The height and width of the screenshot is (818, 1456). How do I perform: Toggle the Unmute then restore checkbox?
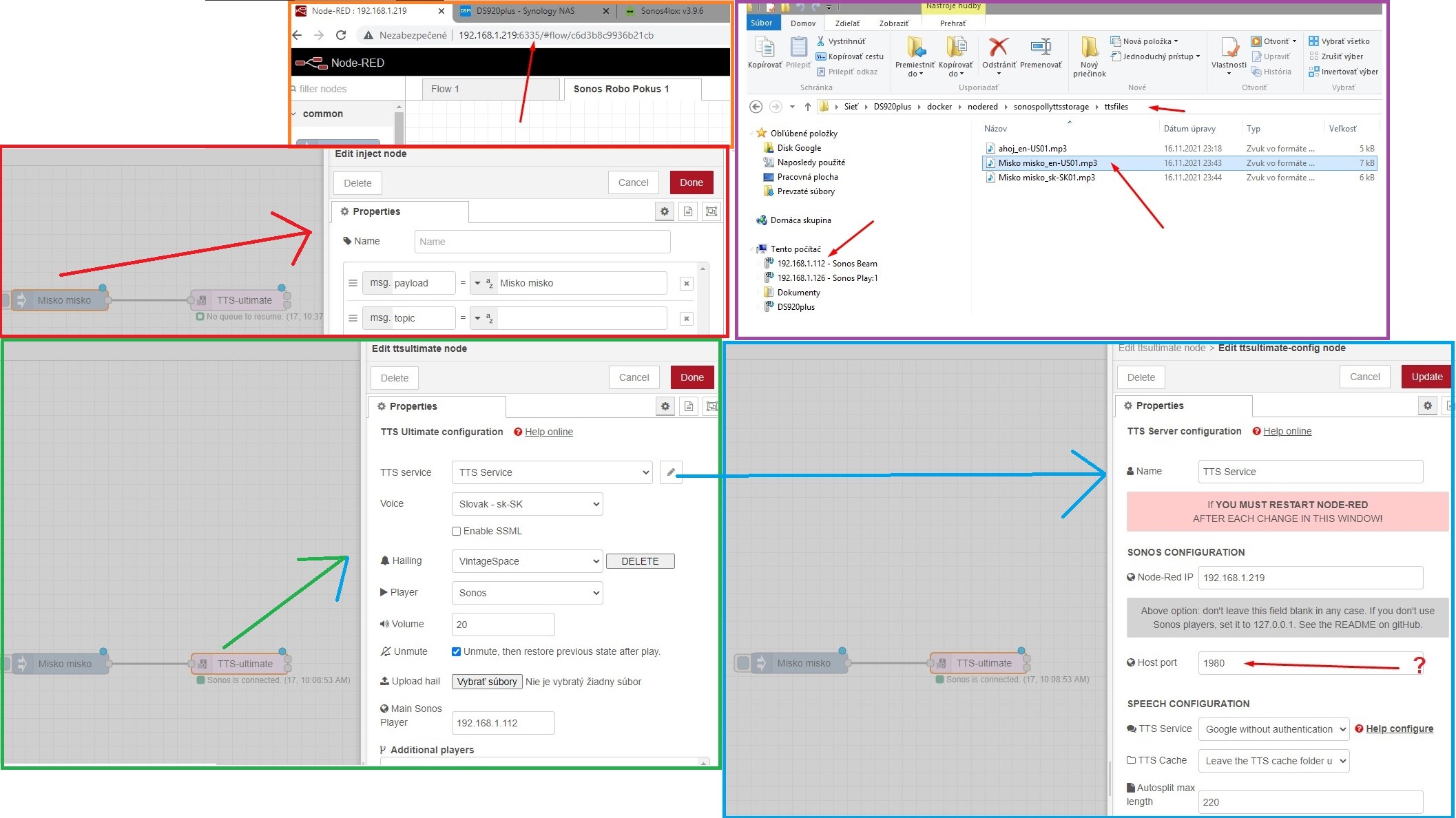[456, 651]
